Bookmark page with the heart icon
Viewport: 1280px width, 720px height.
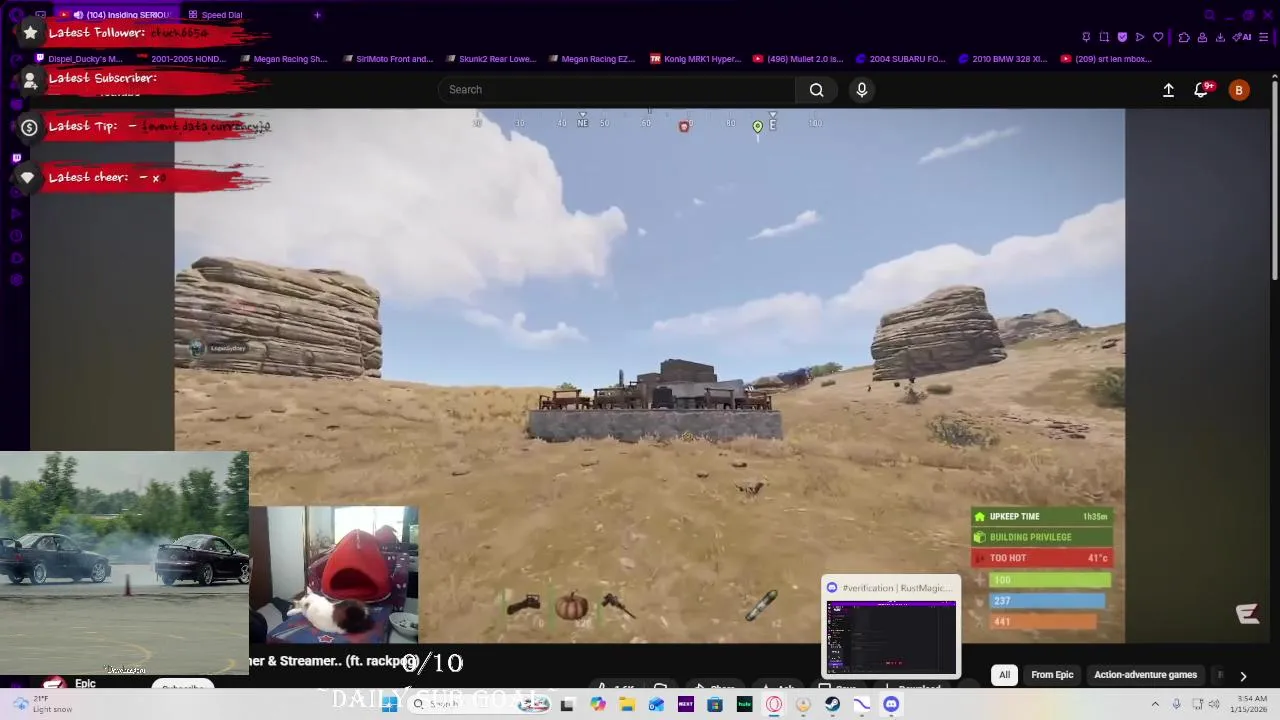[x=1158, y=37]
